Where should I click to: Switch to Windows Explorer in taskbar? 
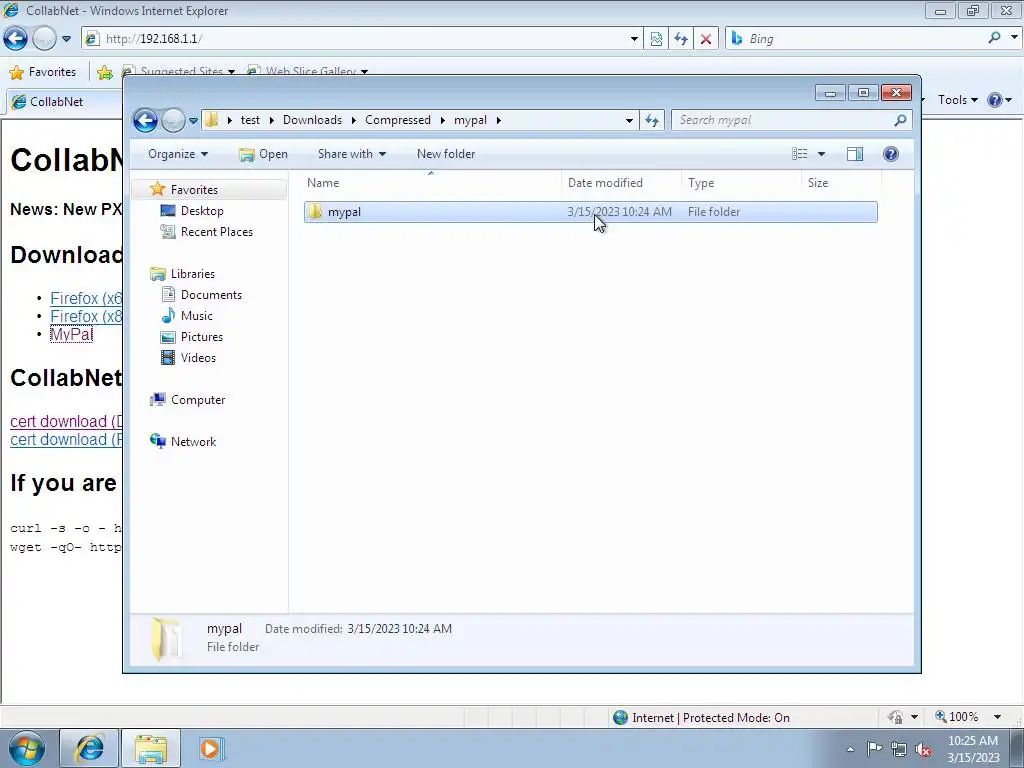tap(151, 748)
